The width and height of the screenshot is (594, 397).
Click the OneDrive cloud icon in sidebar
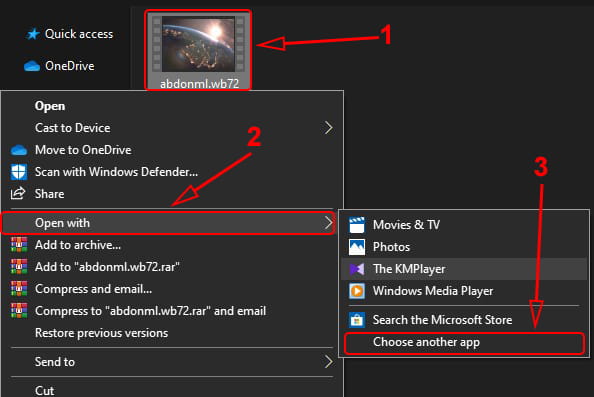tap(32, 66)
